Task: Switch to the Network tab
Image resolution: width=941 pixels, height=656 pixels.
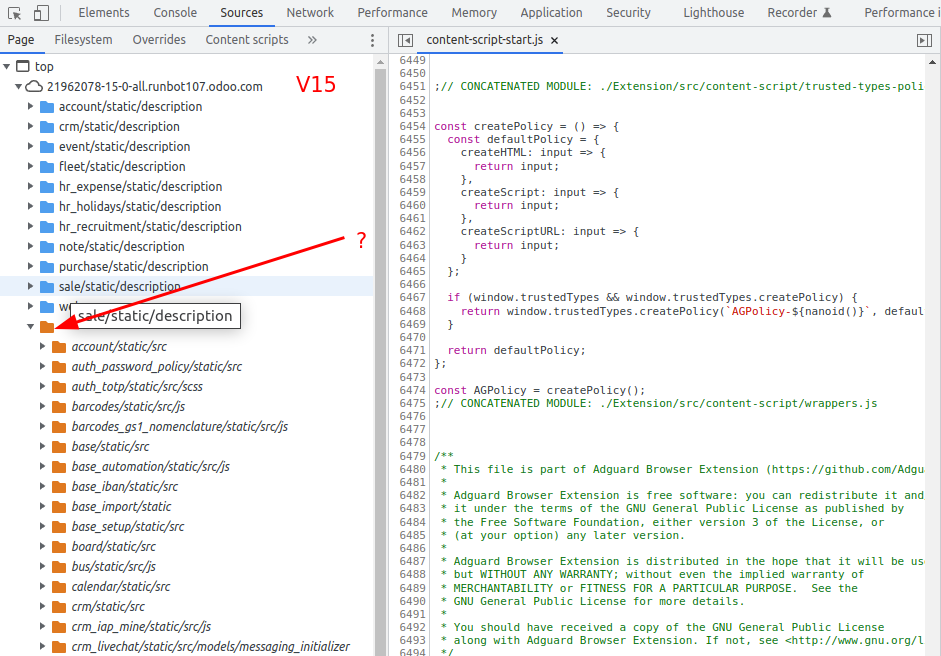Action: (x=310, y=13)
